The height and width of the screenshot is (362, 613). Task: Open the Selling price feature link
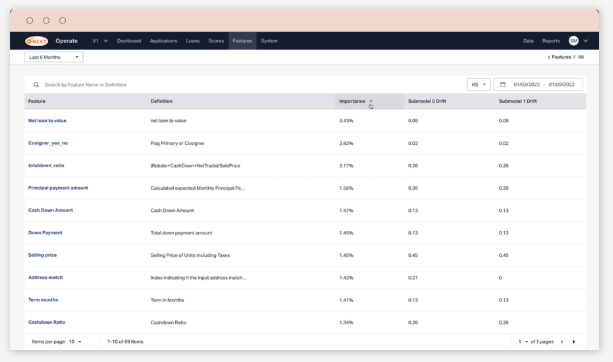pyautogui.click(x=43, y=255)
